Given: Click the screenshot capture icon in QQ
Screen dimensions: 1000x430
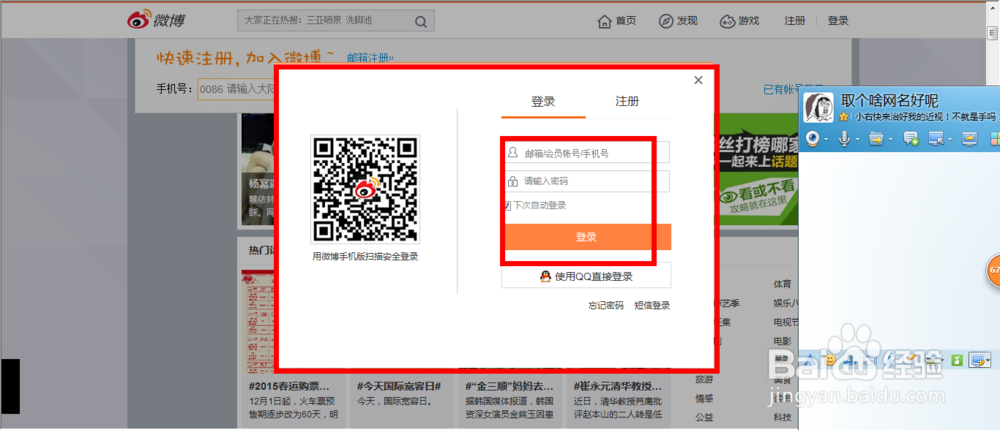Looking at the screenshot, I should [976, 360].
